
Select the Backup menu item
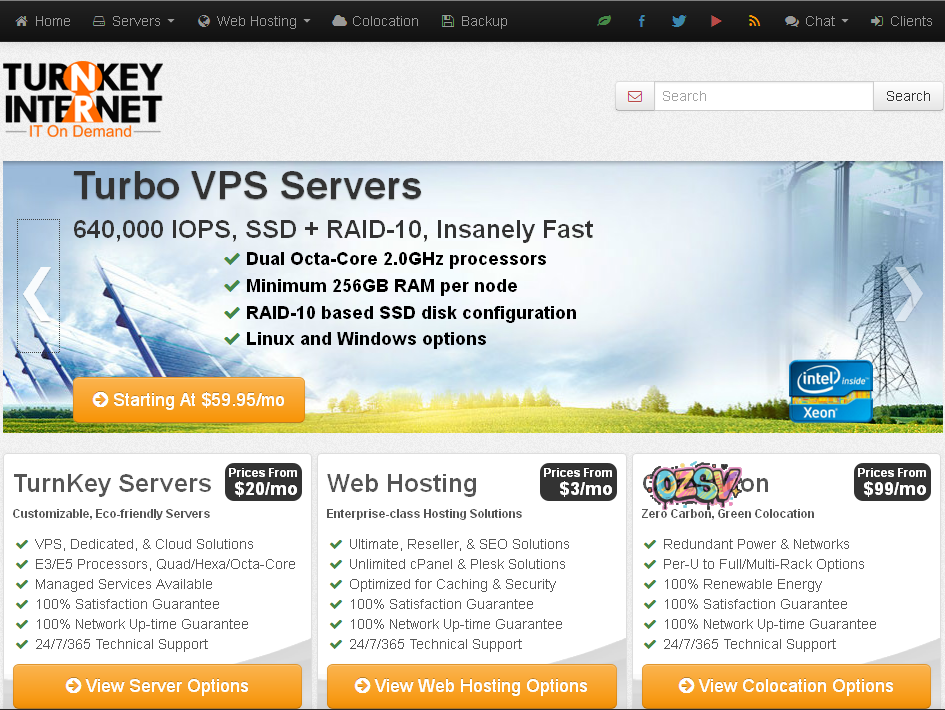click(474, 21)
